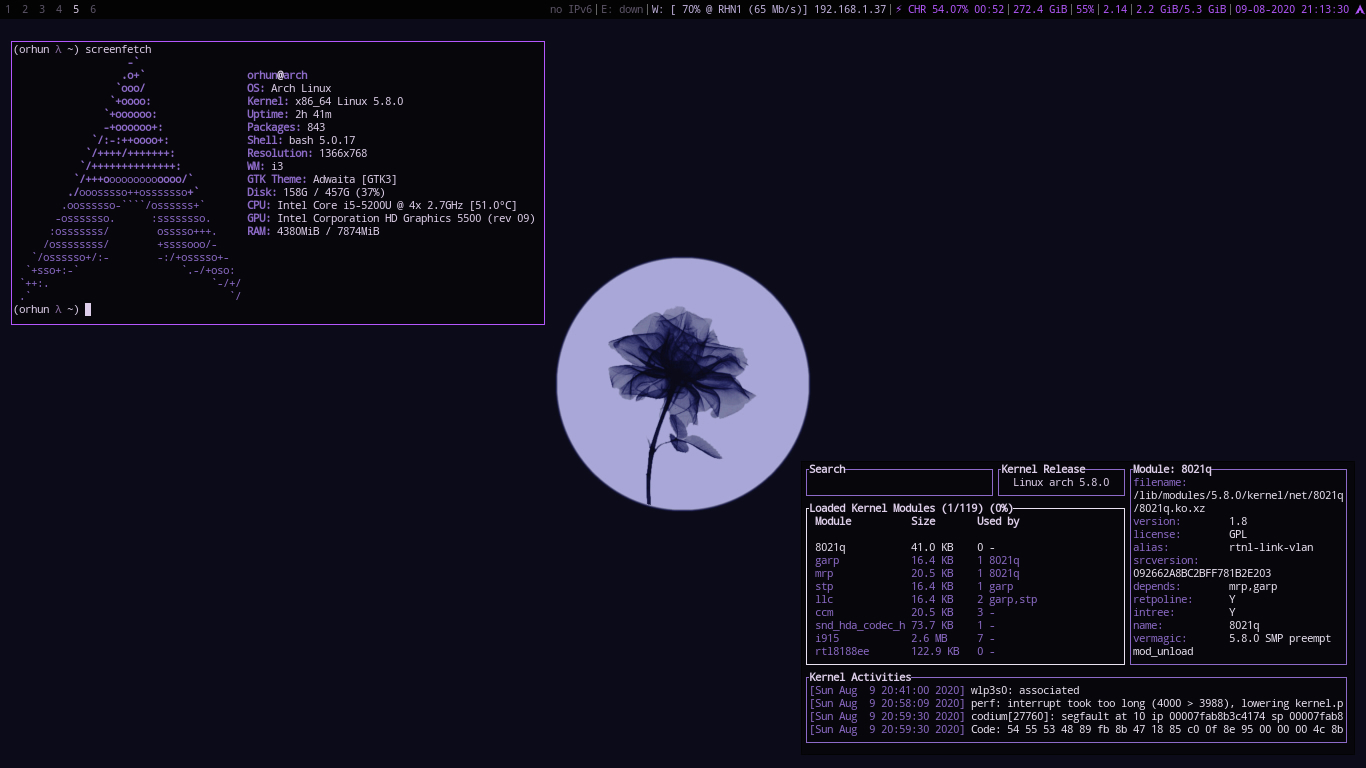This screenshot has height=768, width=1366.
Task: Select the 8021q module row
Action: (965, 548)
